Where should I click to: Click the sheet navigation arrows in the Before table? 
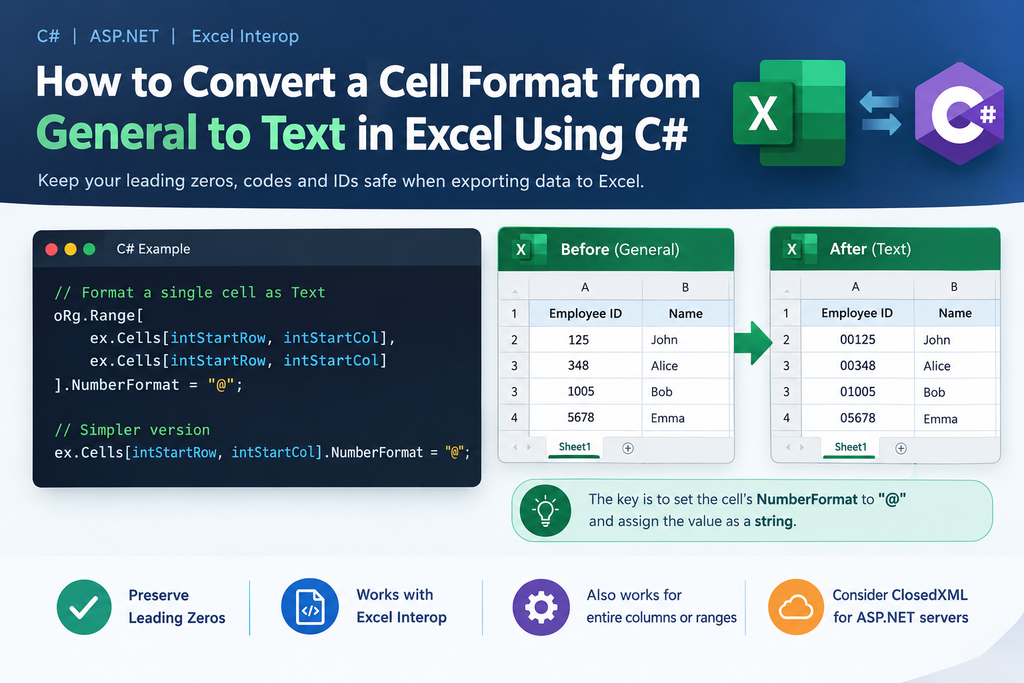pos(522,447)
